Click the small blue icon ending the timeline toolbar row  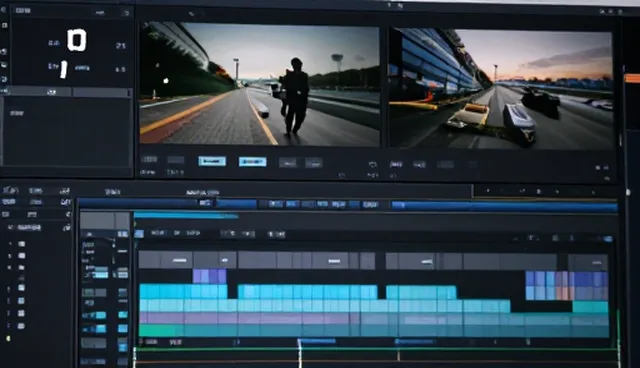pos(608,239)
